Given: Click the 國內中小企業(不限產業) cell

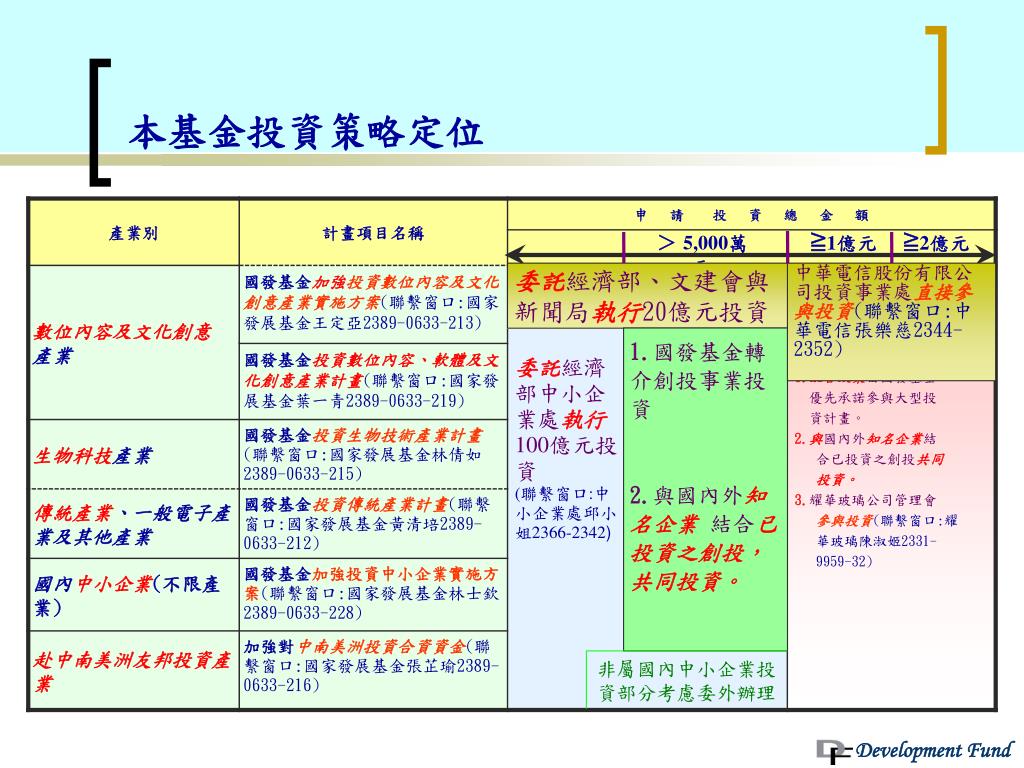Looking at the screenshot, I should [x=133, y=594].
